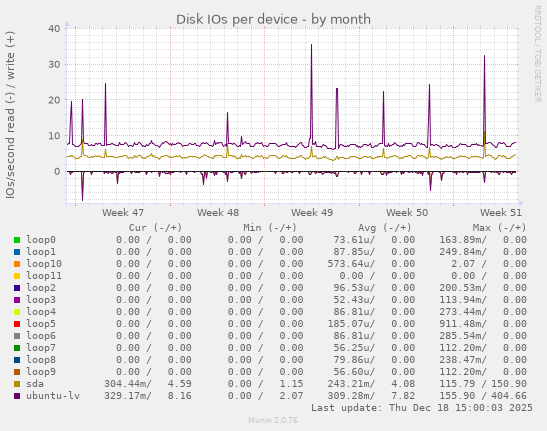
Task: Click the Min (-/+) column header
Action: click(270, 228)
